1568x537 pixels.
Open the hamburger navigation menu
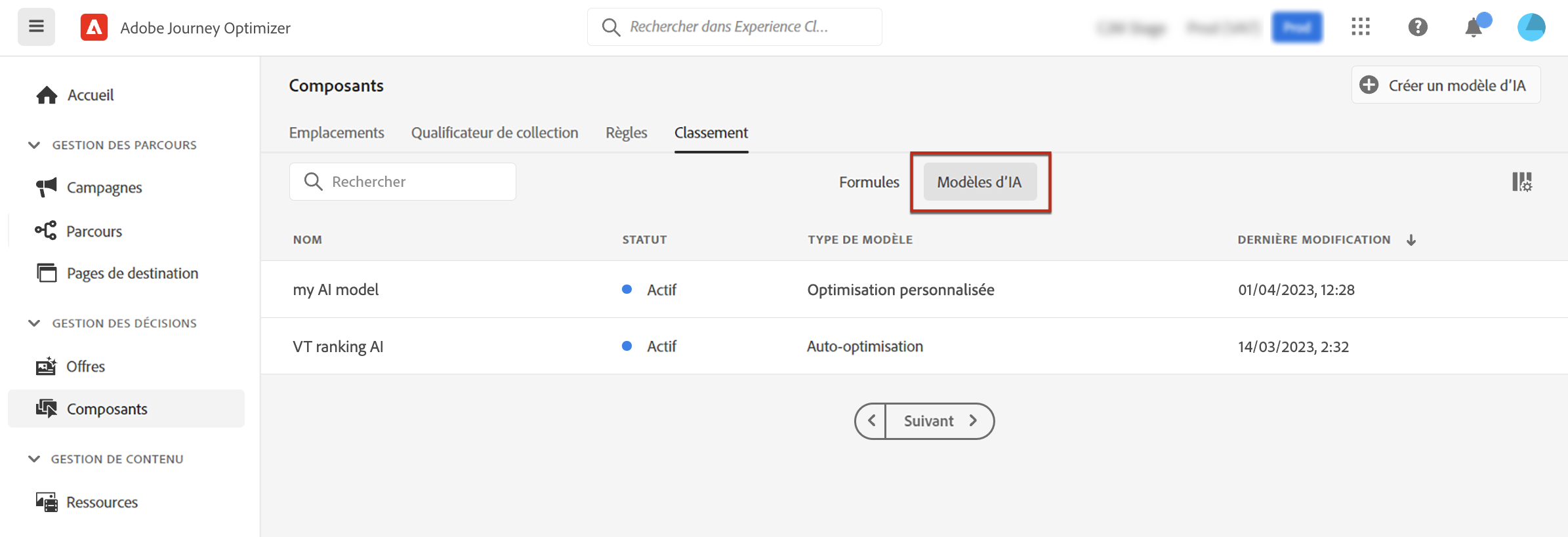36,27
